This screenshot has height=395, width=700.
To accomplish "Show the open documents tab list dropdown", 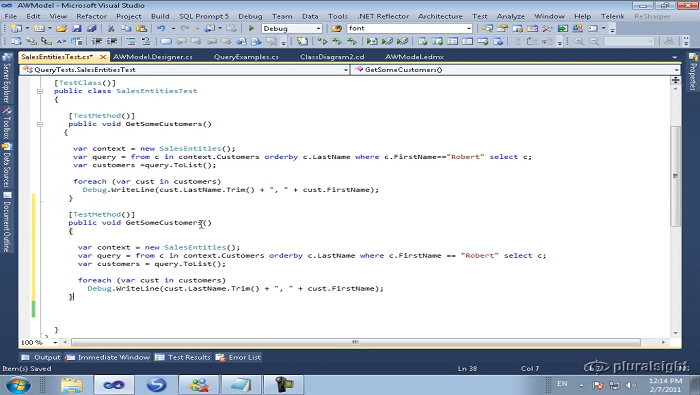I will (675, 57).
